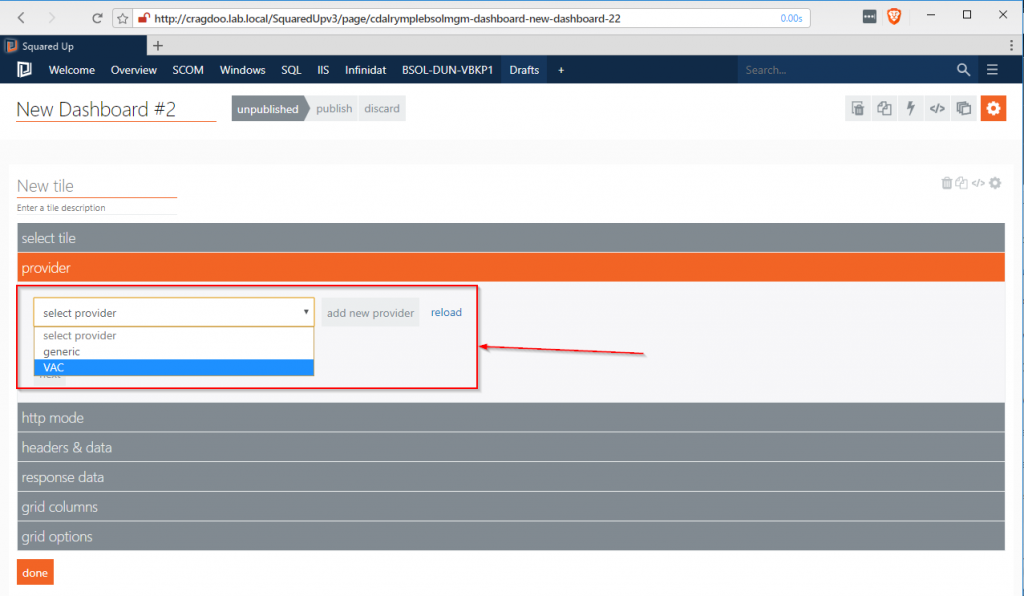Click the stacked pages icon in dashboard toolbar
The width and height of the screenshot is (1024, 596).
(x=964, y=109)
